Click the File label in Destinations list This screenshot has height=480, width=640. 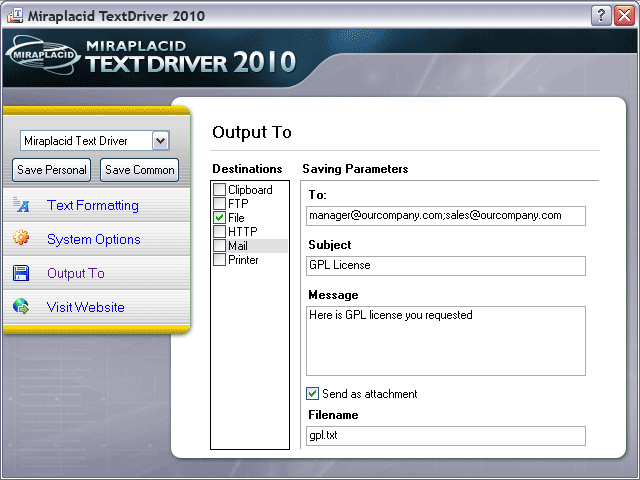pos(236,218)
